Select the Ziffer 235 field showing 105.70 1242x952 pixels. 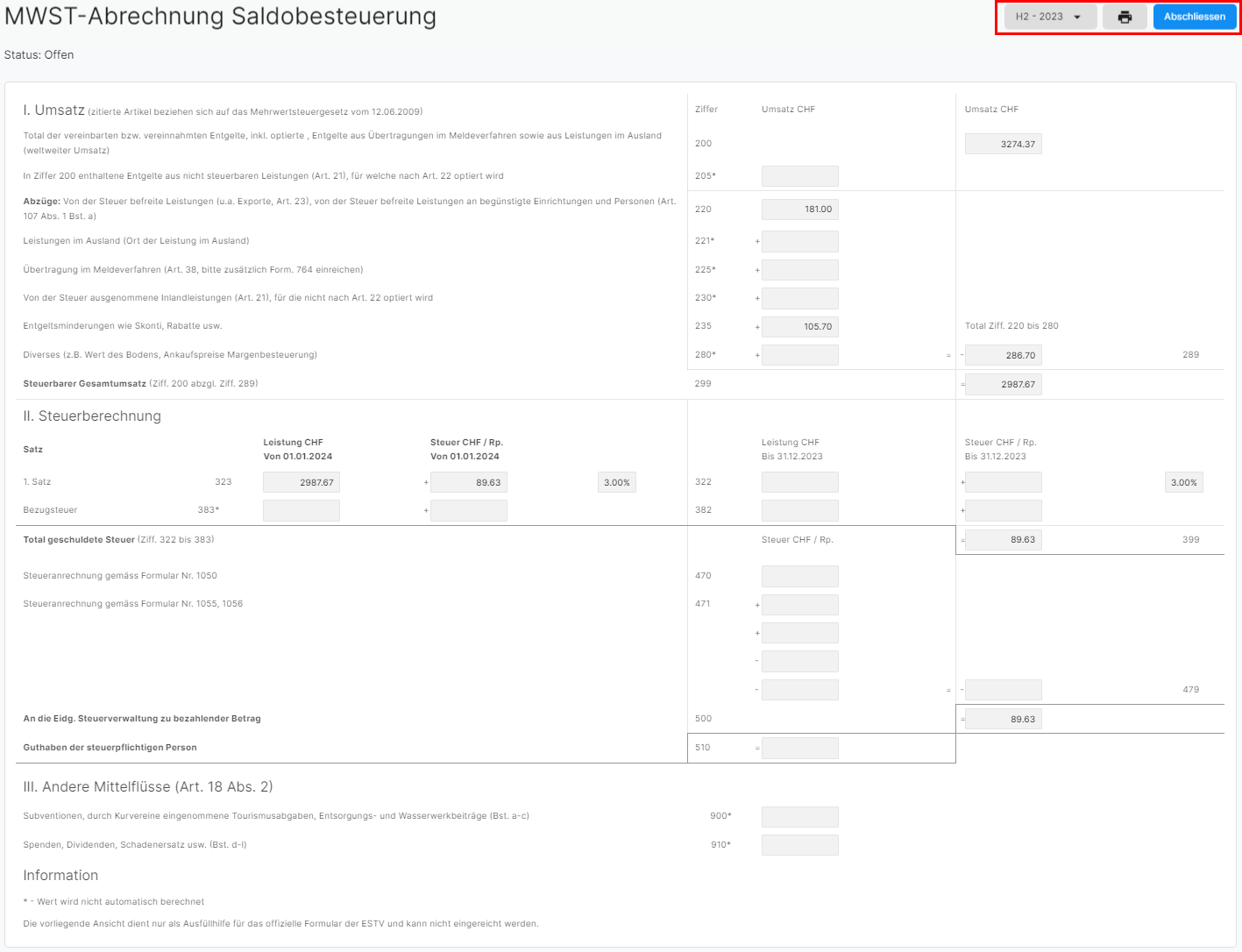tap(800, 327)
